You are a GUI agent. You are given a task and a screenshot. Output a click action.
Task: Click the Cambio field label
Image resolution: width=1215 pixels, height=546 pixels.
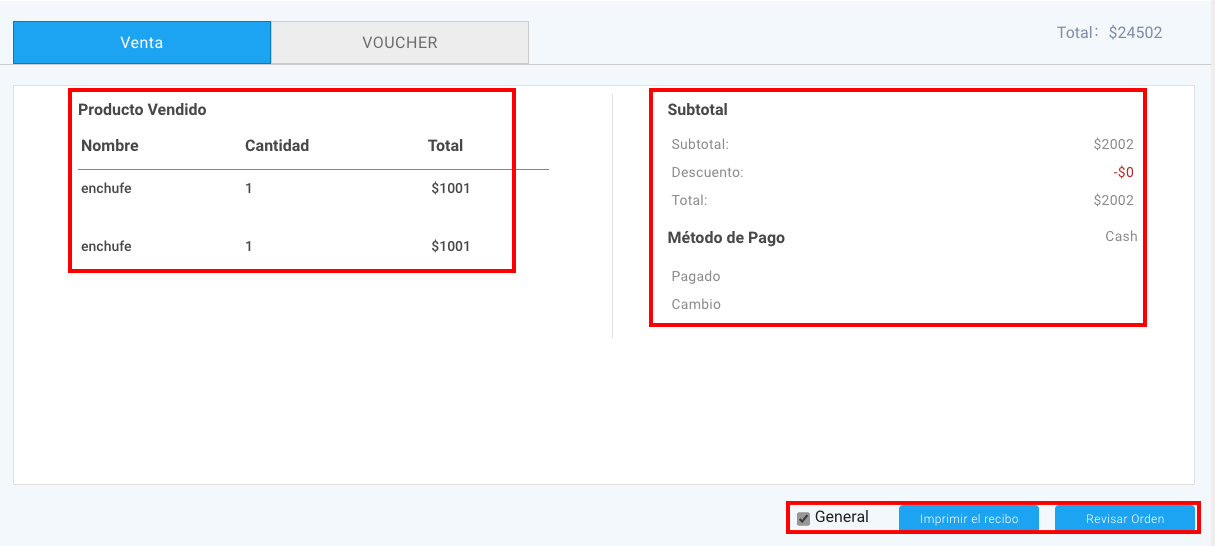click(696, 304)
